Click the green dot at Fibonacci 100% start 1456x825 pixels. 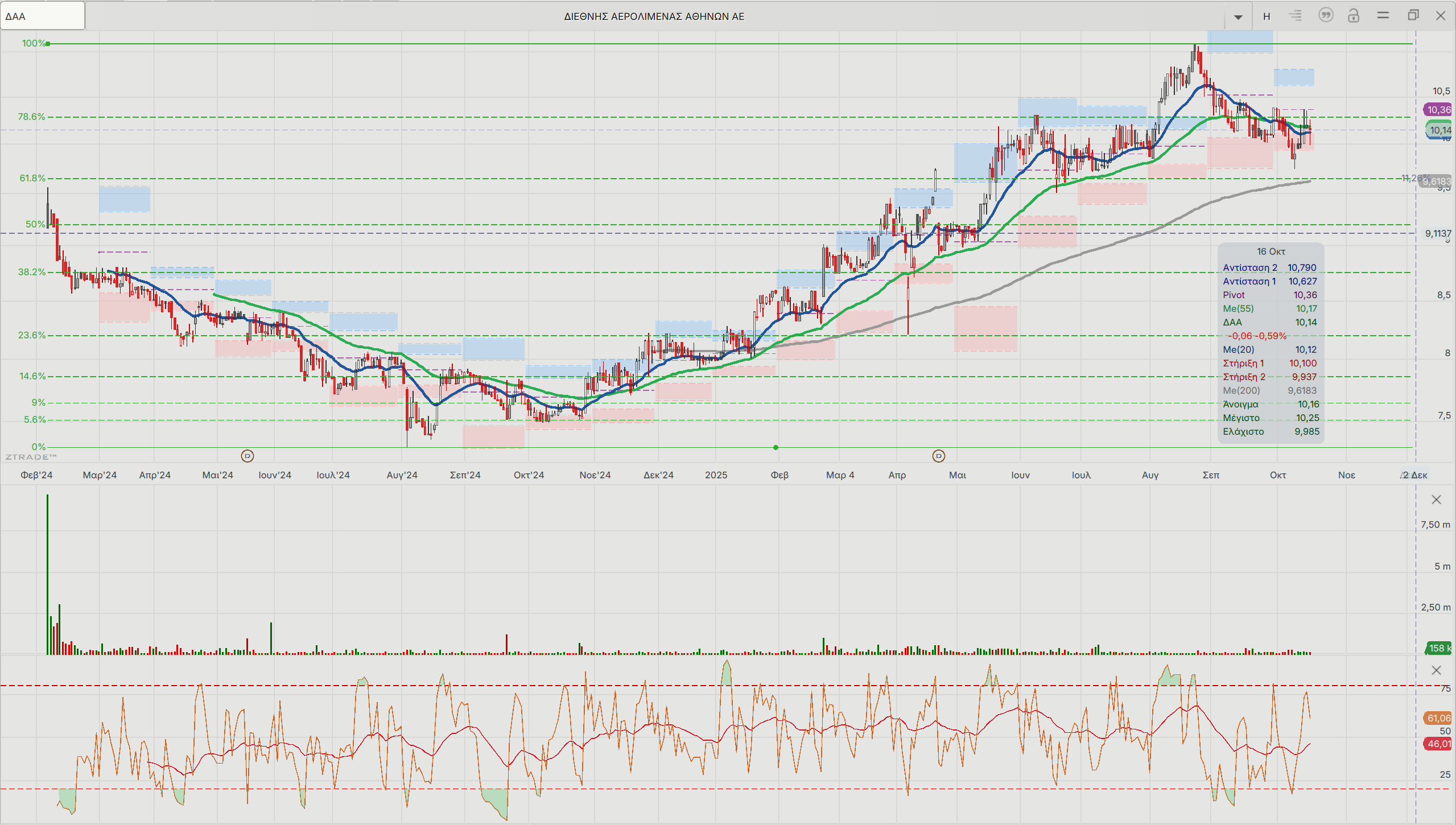click(x=48, y=44)
